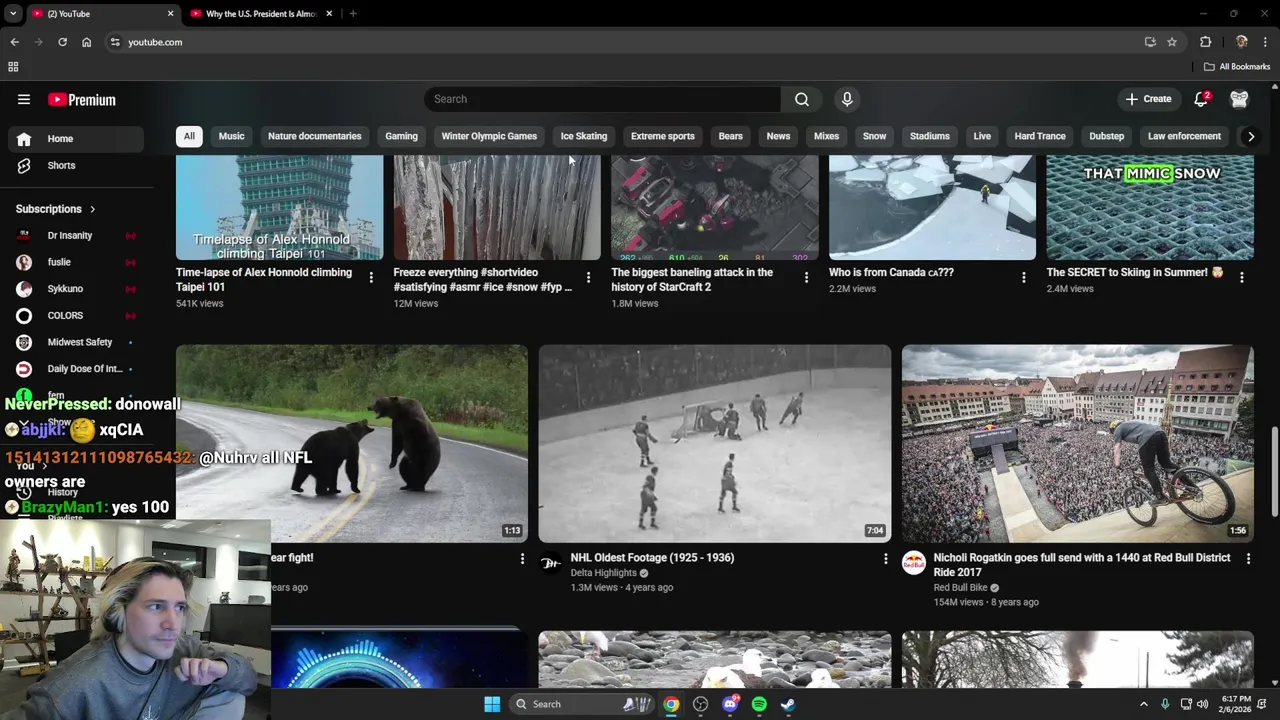
Task: Select the Snow chip
Action: tap(874, 136)
